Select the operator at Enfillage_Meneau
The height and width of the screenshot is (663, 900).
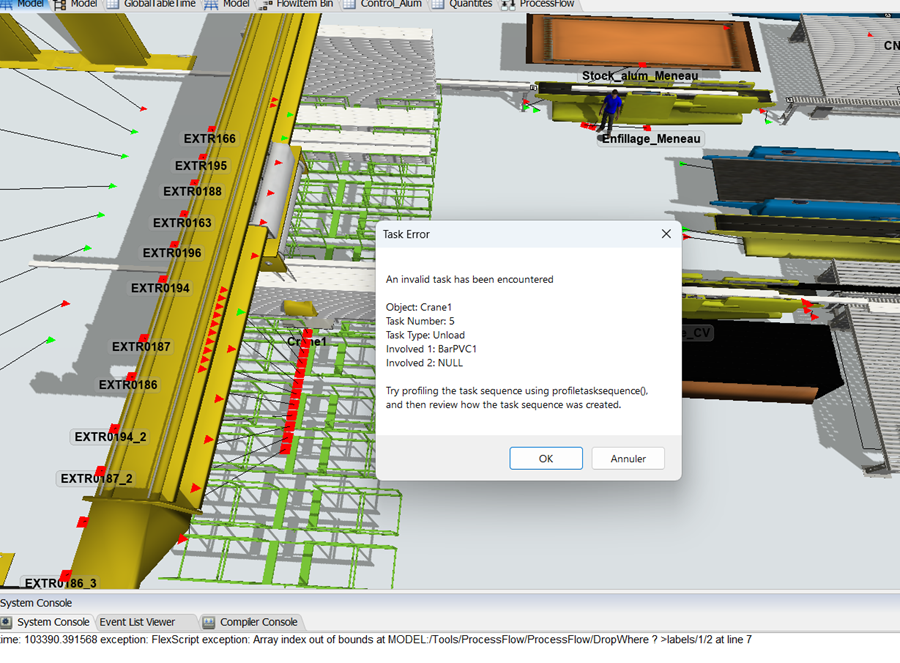point(611,110)
